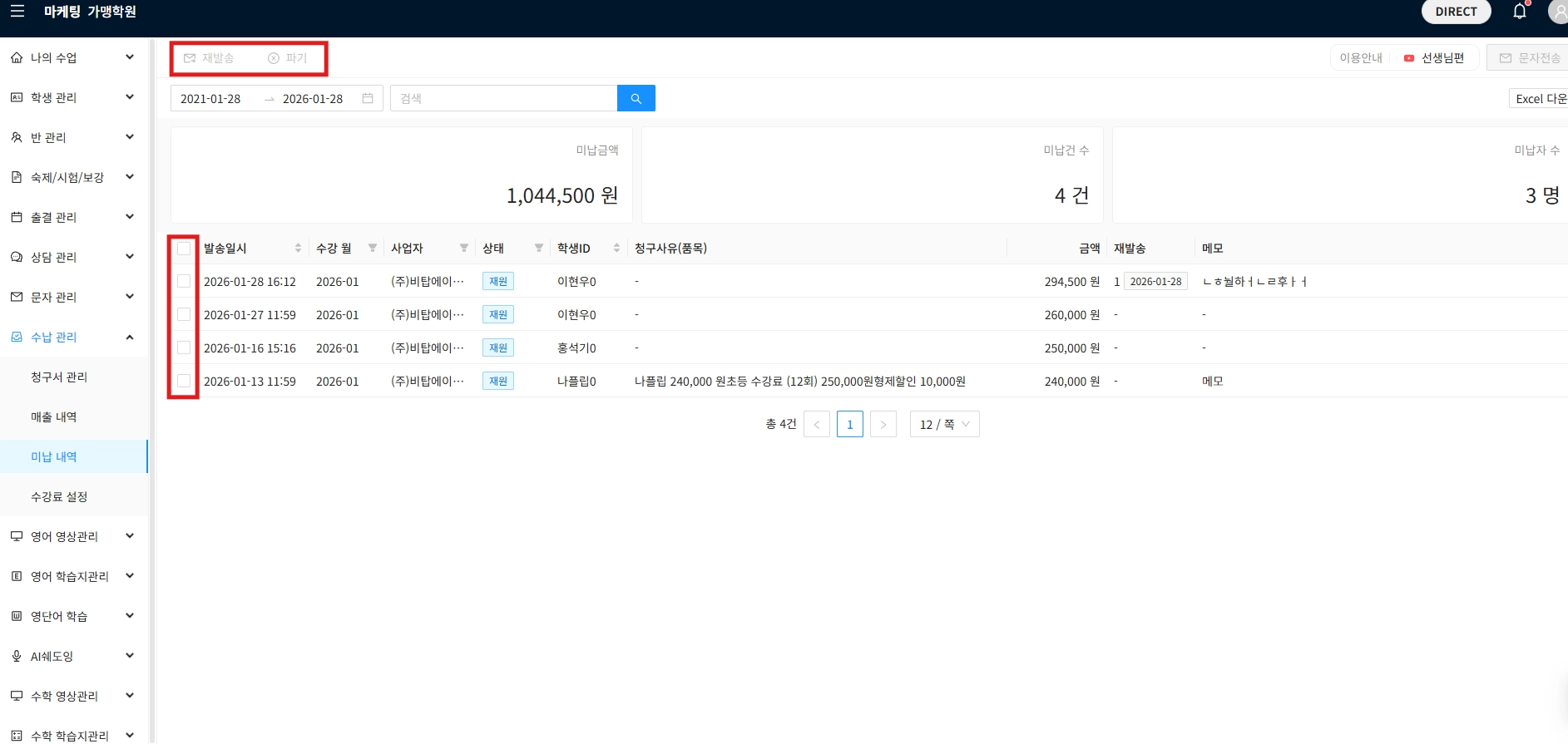This screenshot has width=1568, height=744.
Task: Click the 문자 관리 envelope icon
Action: click(x=17, y=297)
